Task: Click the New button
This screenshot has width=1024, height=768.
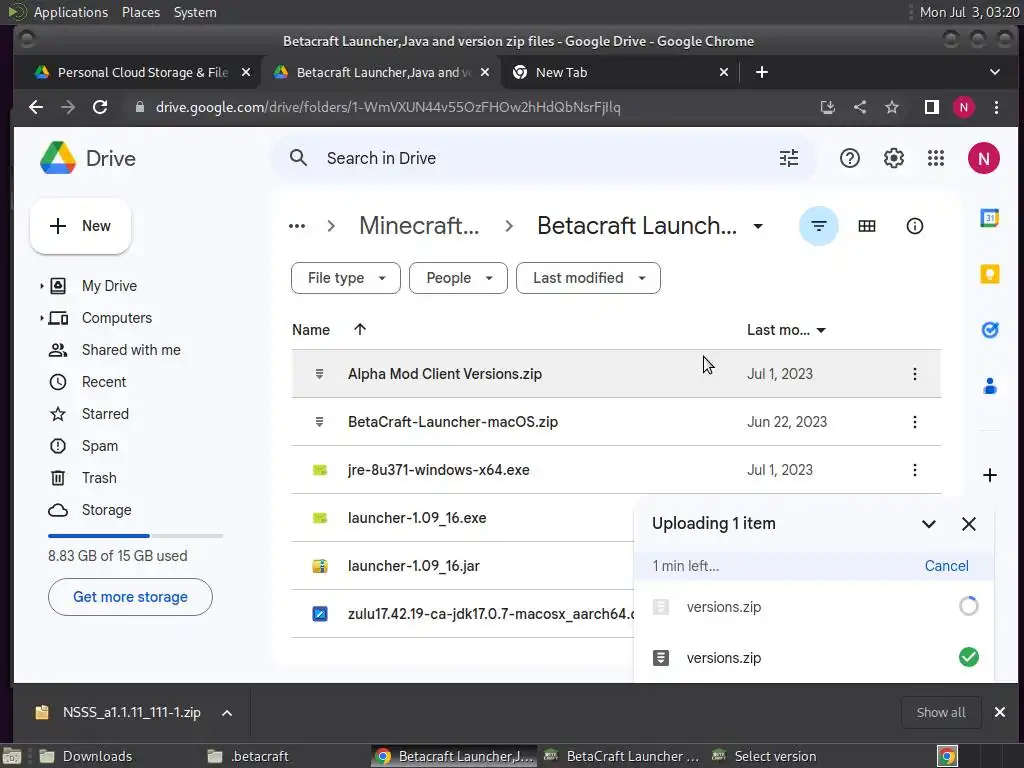Action: pyautogui.click(x=80, y=226)
